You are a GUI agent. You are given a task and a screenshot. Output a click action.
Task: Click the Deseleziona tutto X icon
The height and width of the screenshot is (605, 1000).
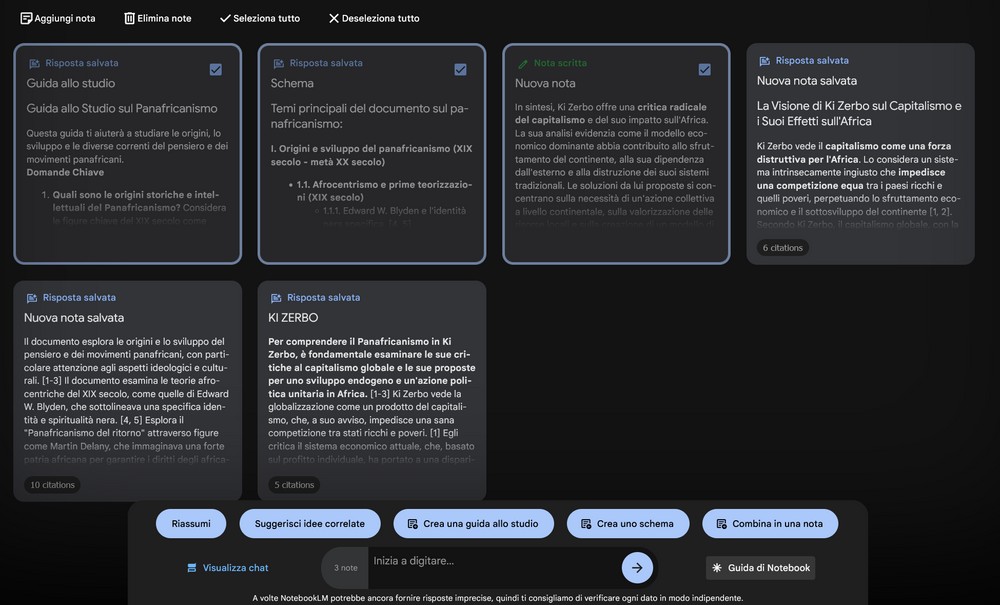tap(334, 18)
